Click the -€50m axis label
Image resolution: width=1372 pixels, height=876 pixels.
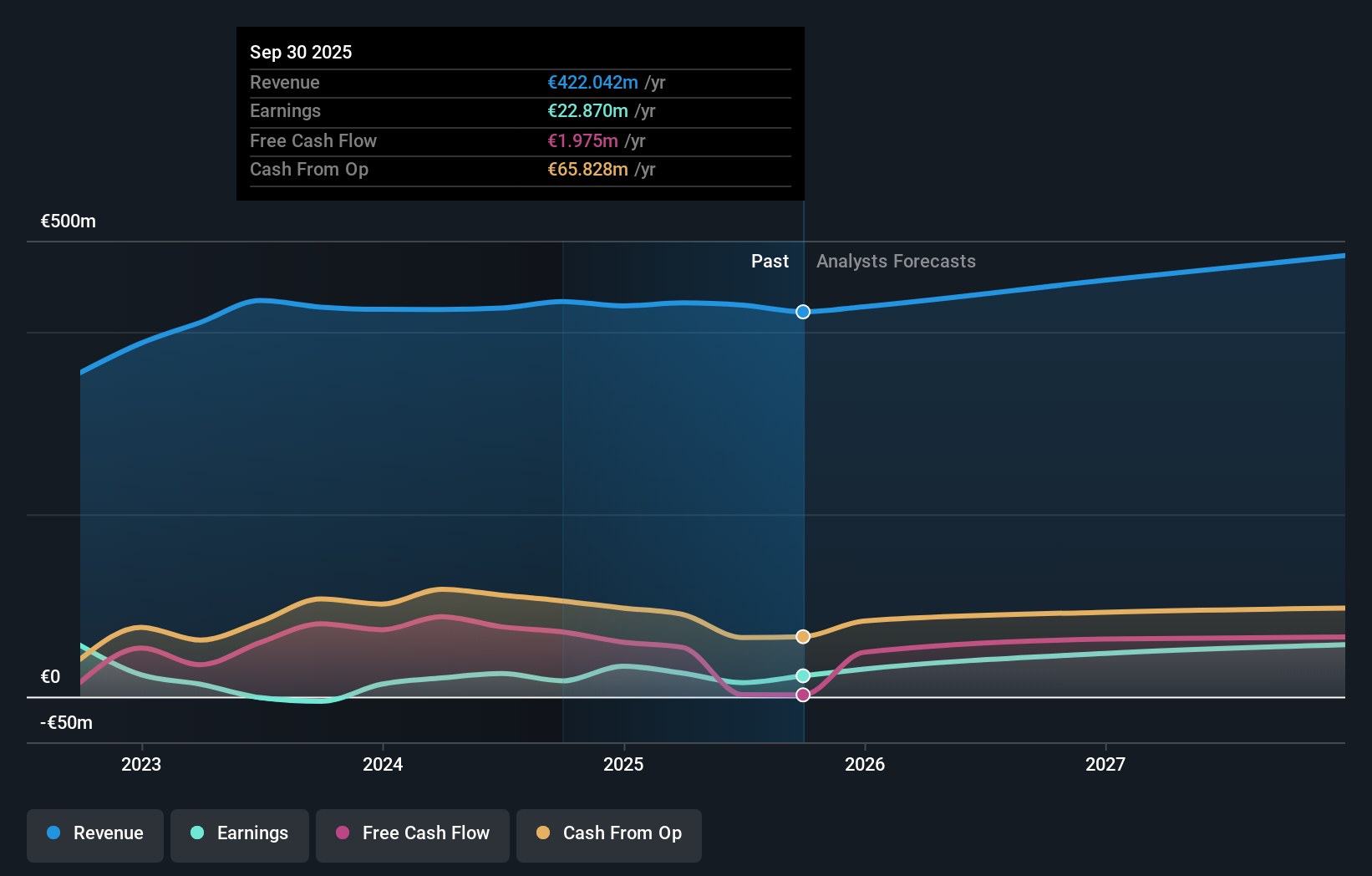click(66, 722)
